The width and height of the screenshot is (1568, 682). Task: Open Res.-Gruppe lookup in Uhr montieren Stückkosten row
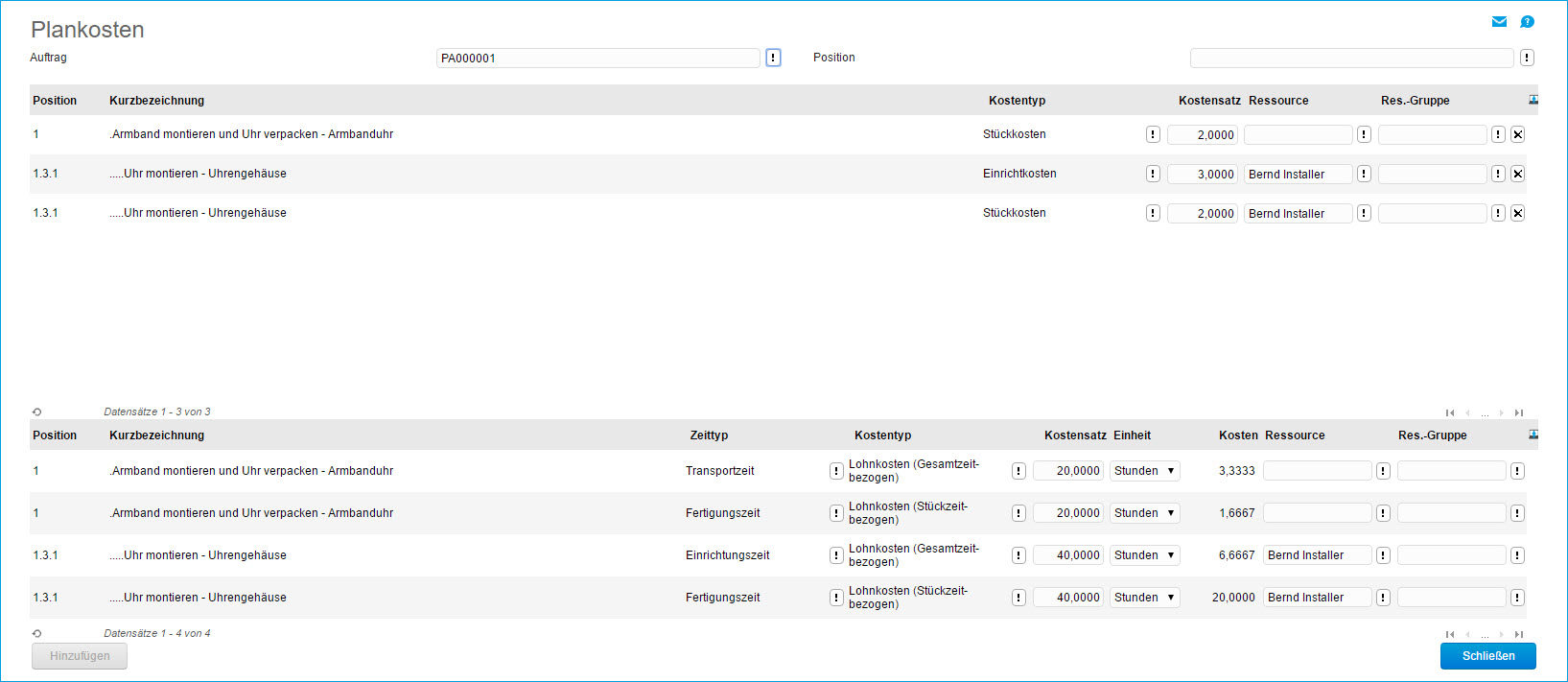1498,213
